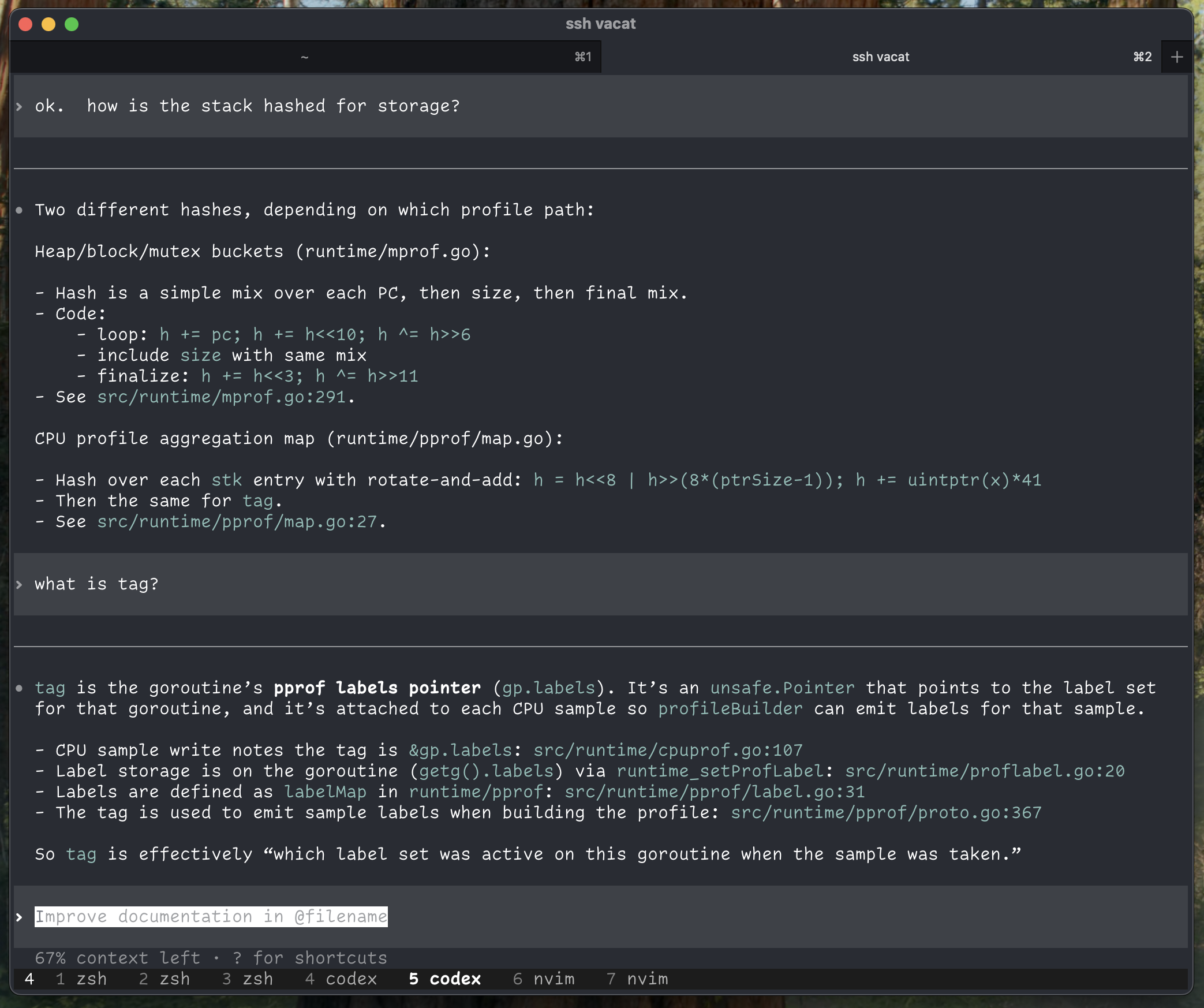Click the prompt input field placeholder
This screenshot has width=1204, height=1008.
click(x=211, y=916)
